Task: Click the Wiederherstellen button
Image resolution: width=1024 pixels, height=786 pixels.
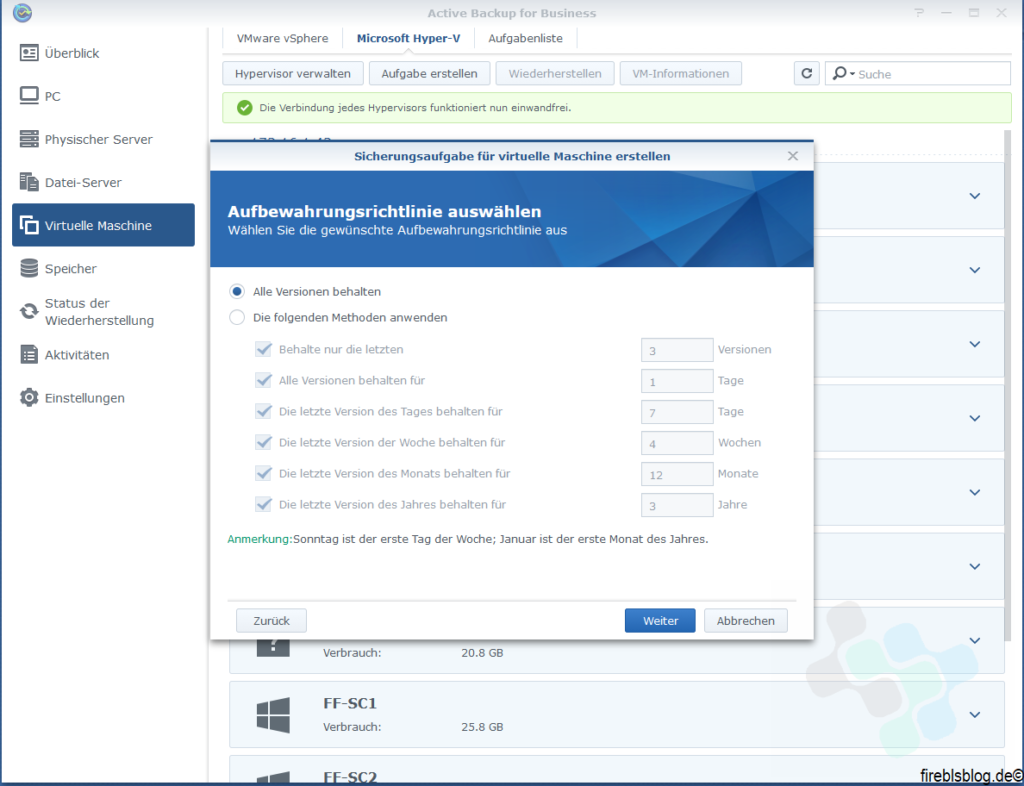Action: (554, 74)
